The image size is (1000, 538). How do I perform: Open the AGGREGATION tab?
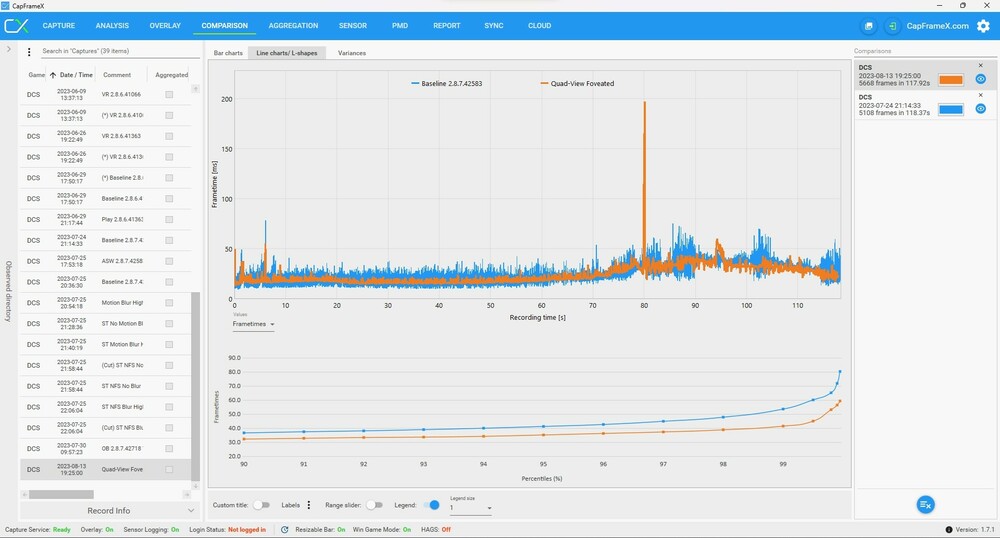pyautogui.click(x=293, y=26)
